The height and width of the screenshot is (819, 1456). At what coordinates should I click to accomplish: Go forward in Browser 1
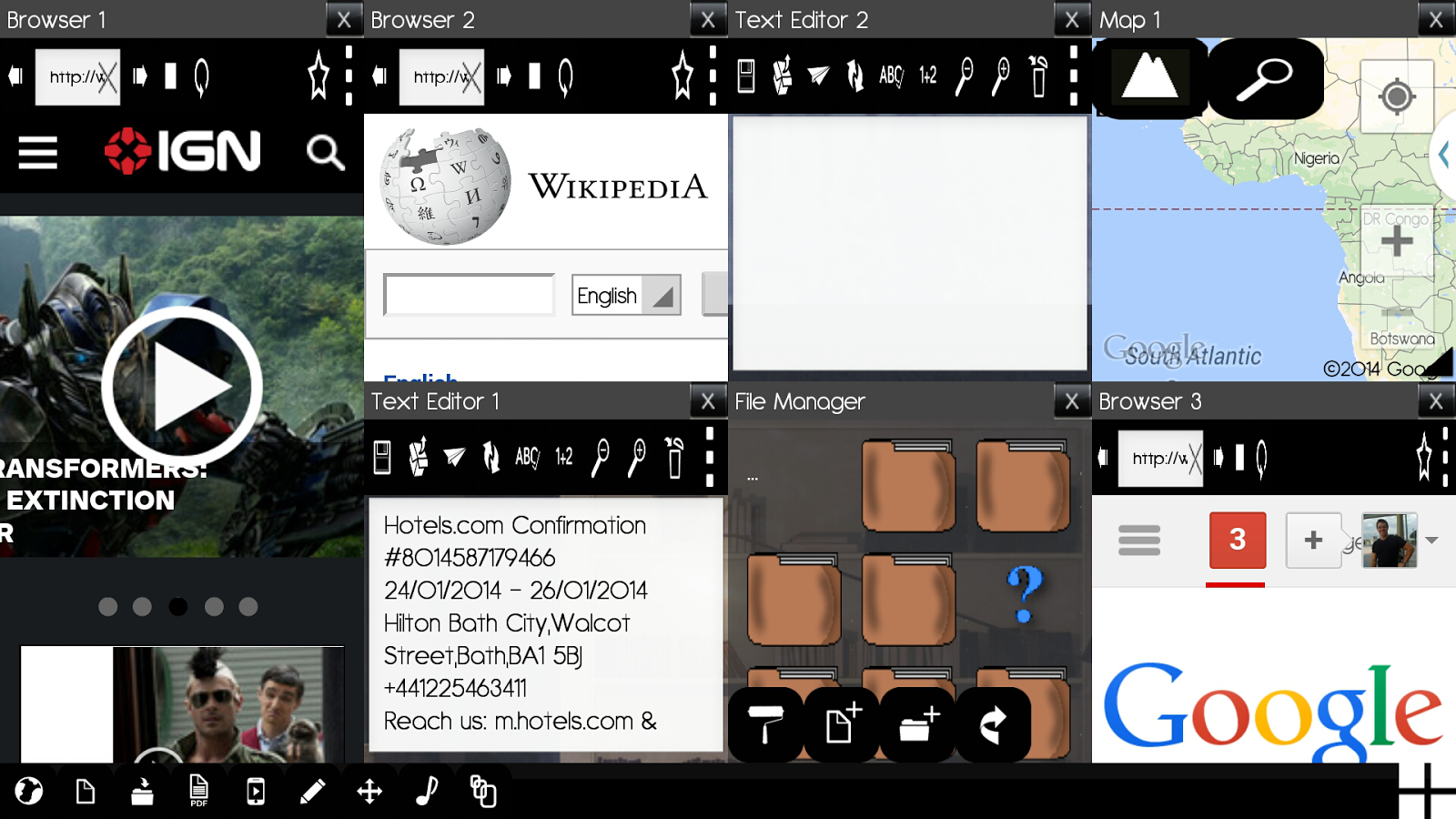click(139, 76)
